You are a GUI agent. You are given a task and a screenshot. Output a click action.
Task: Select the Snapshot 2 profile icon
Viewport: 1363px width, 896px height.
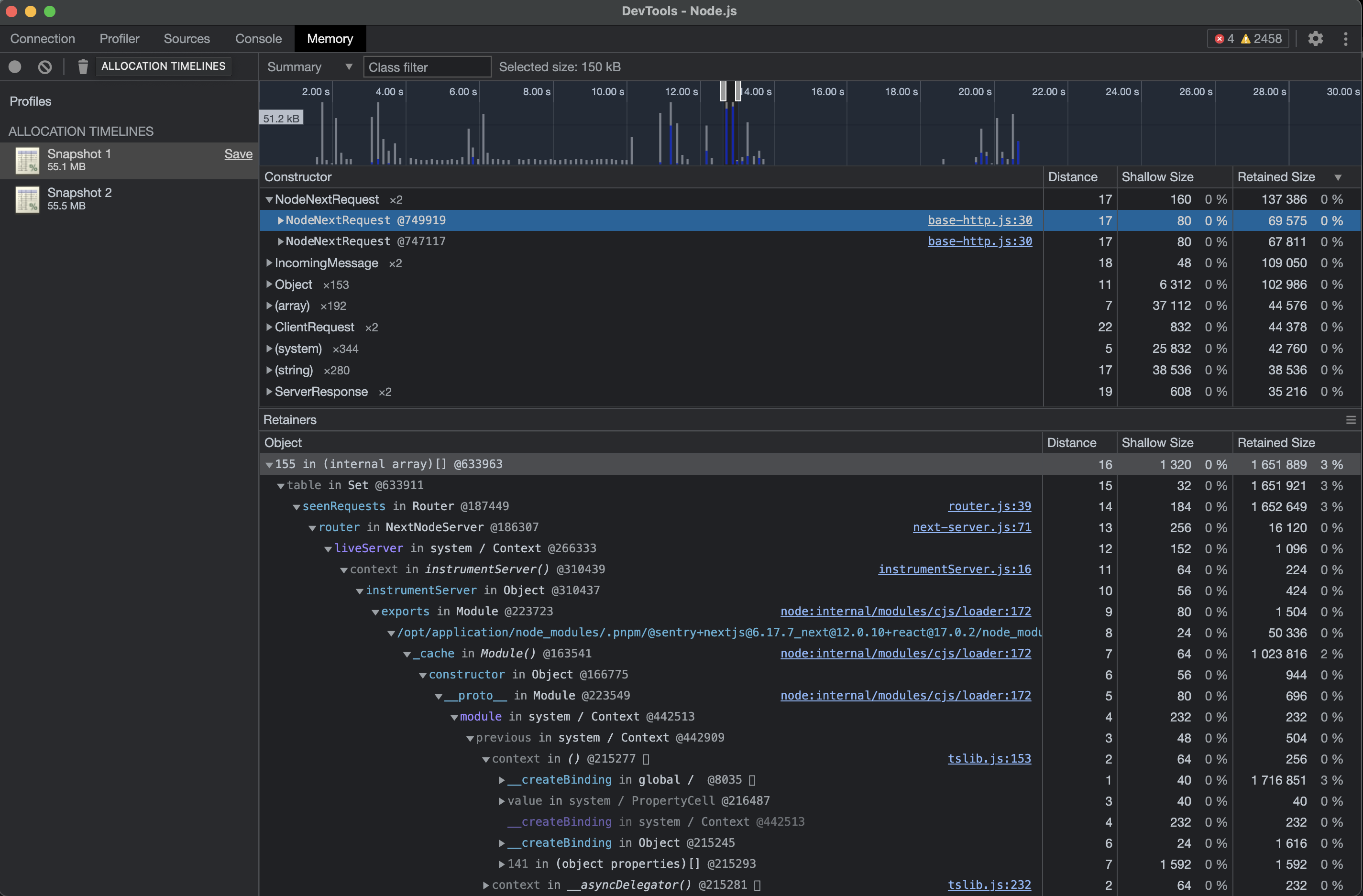point(27,199)
